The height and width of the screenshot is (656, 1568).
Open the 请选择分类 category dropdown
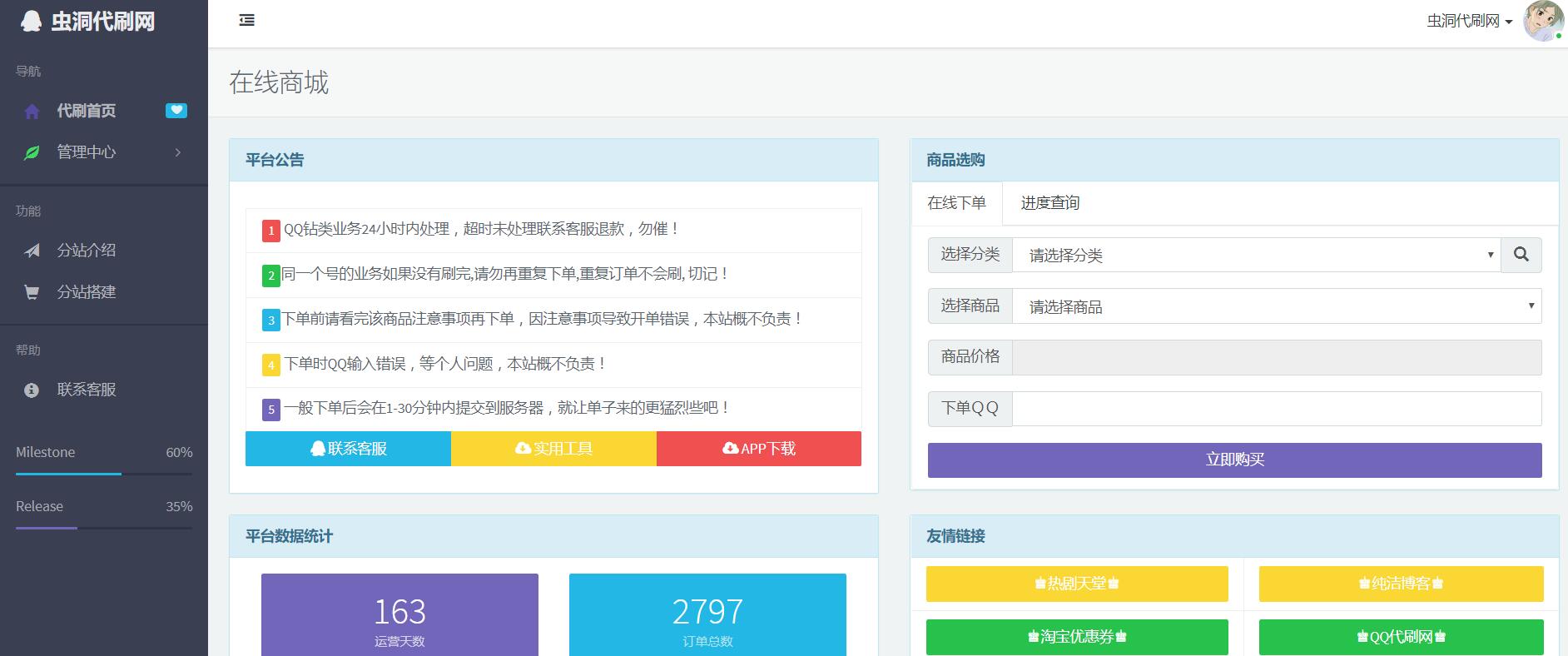(x=1257, y=255)
